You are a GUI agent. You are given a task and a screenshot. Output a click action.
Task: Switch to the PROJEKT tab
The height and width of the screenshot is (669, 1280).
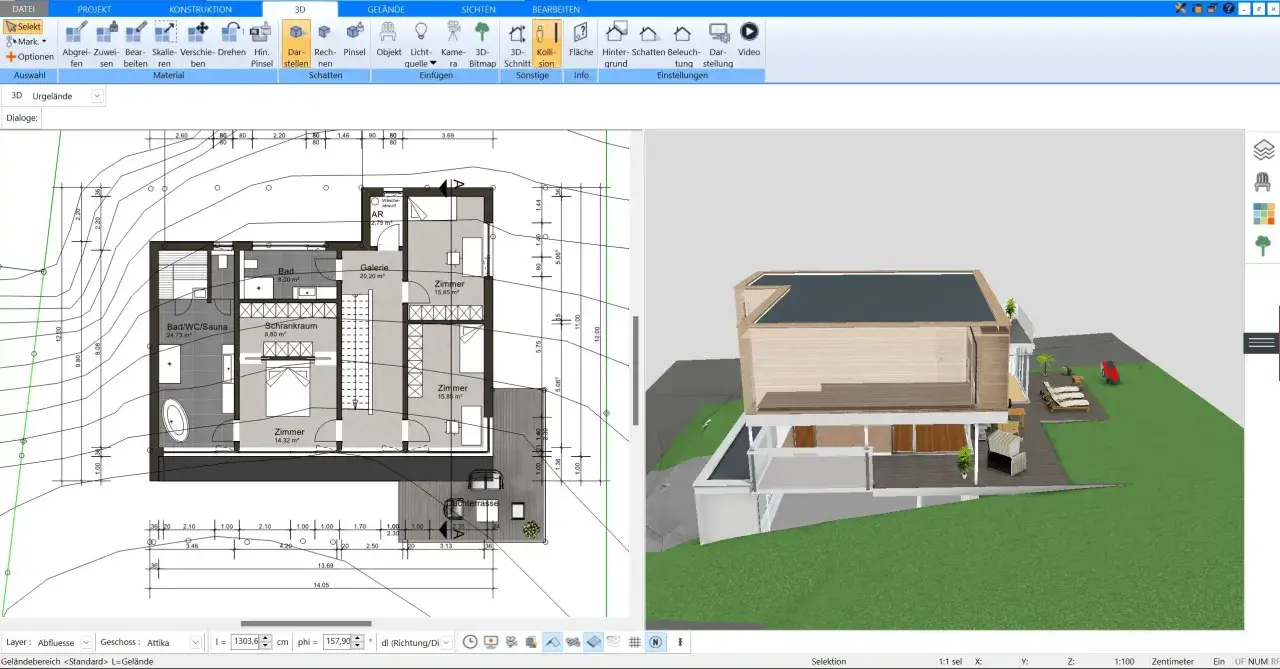94,9
